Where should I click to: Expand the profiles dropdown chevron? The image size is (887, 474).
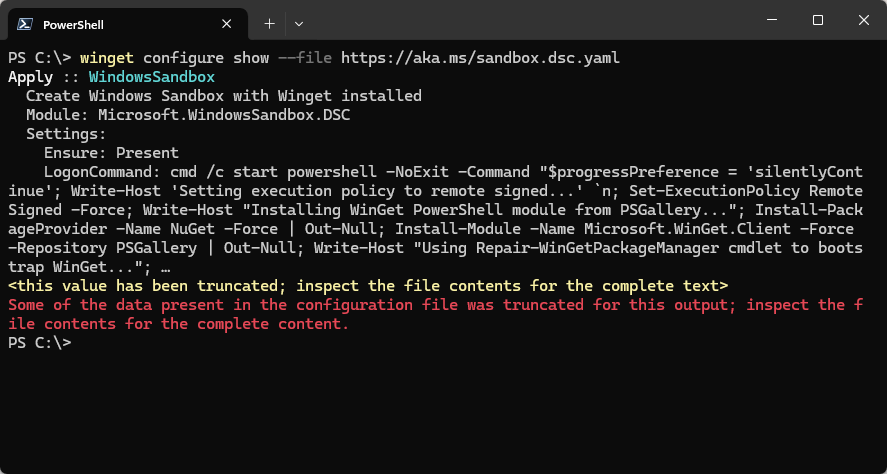point(299,24)
